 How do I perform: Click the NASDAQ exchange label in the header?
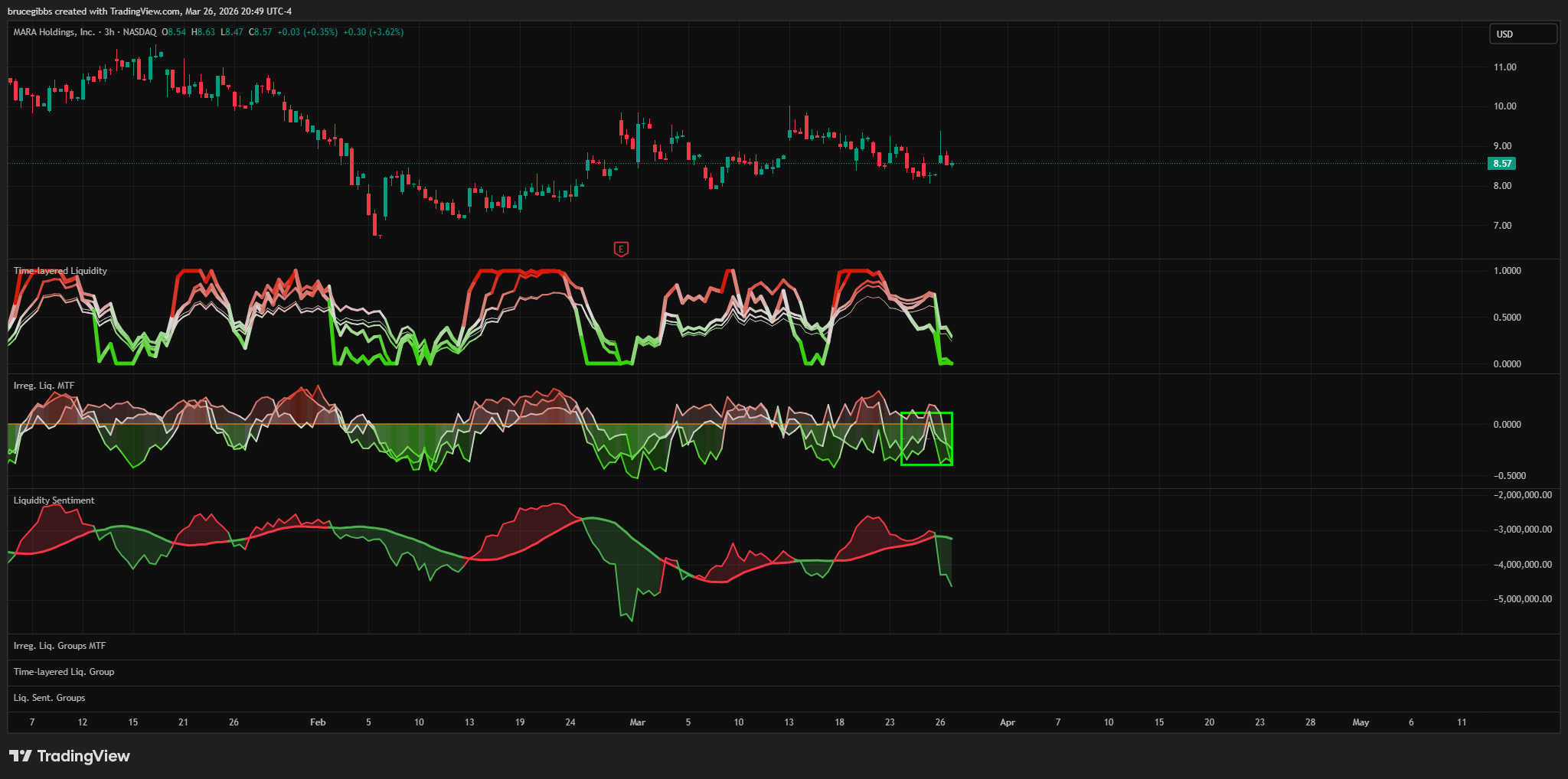point(139,32)
